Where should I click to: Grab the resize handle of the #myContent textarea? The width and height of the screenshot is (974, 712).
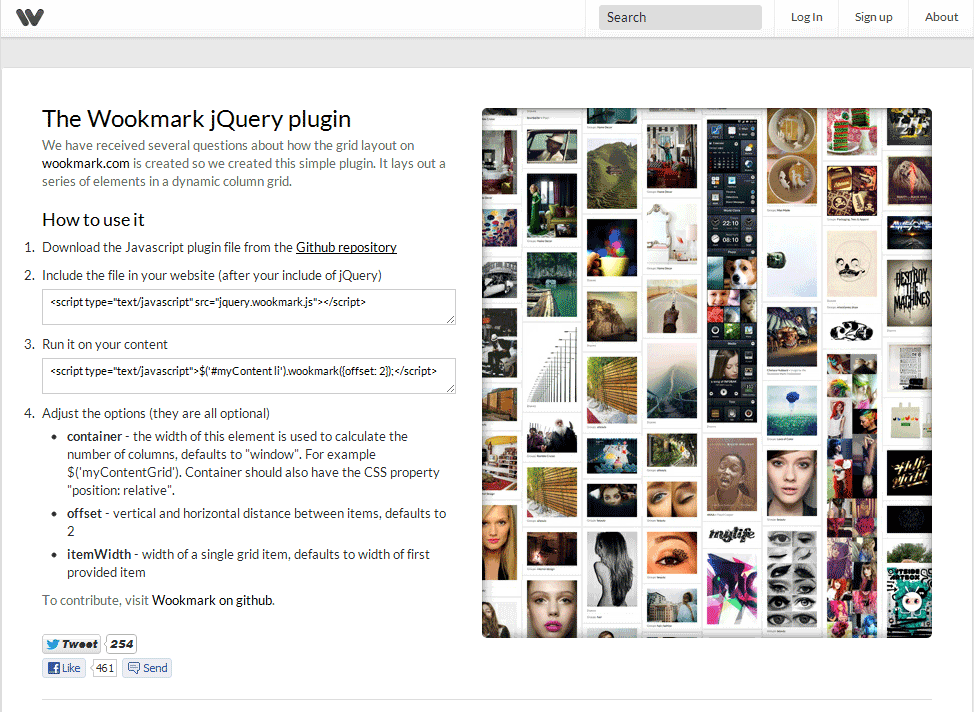450,388
